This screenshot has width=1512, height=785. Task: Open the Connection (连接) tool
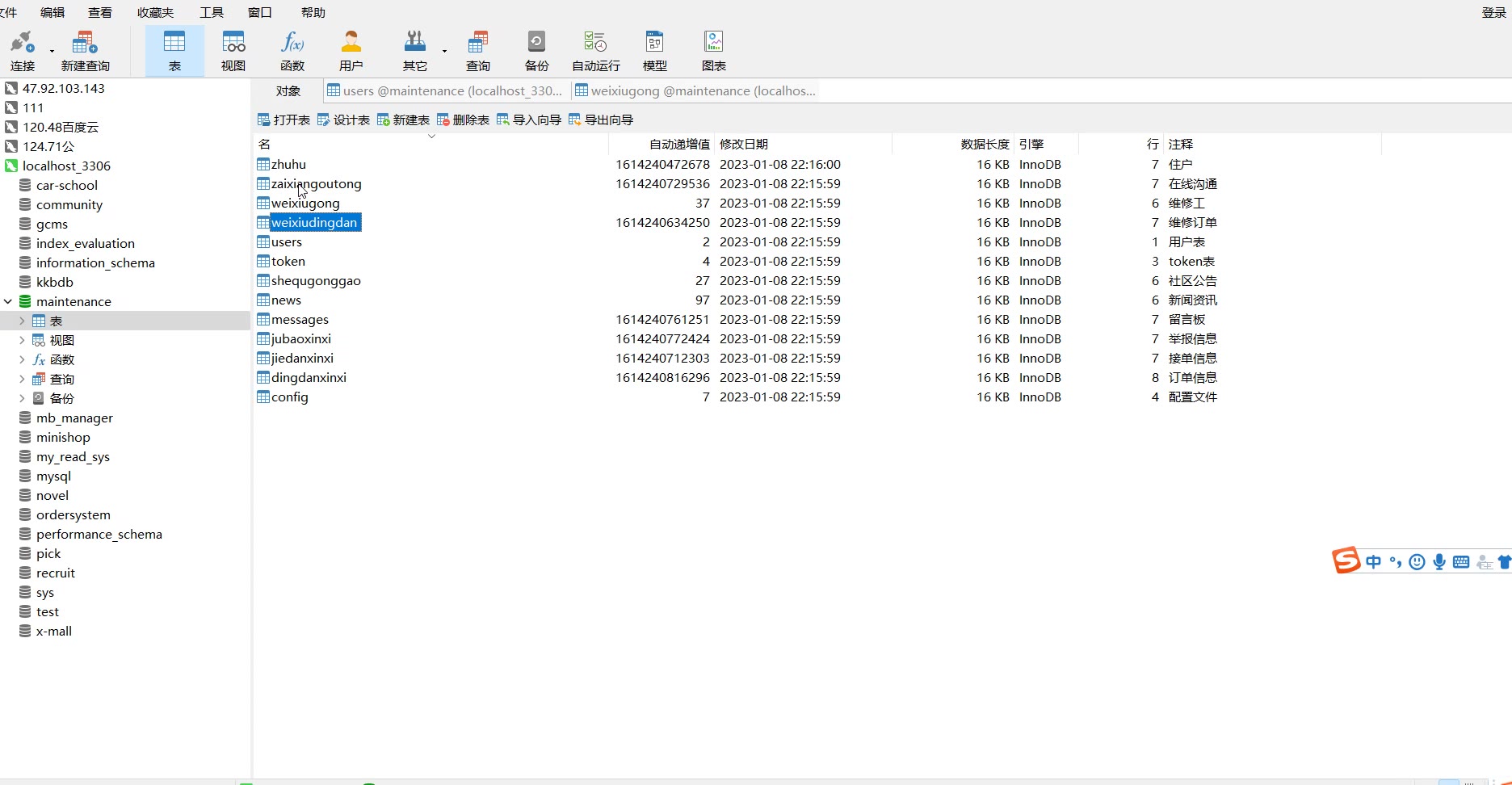[x=23, y=51]
